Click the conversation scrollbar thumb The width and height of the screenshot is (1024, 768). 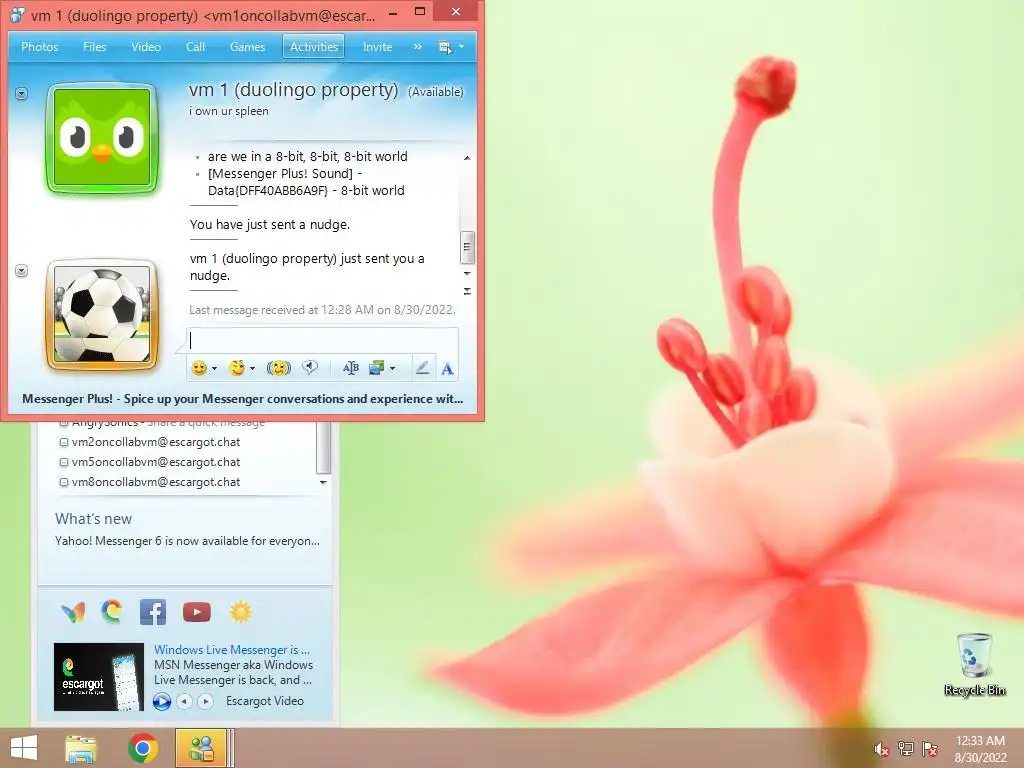click(x=467, y=247)
